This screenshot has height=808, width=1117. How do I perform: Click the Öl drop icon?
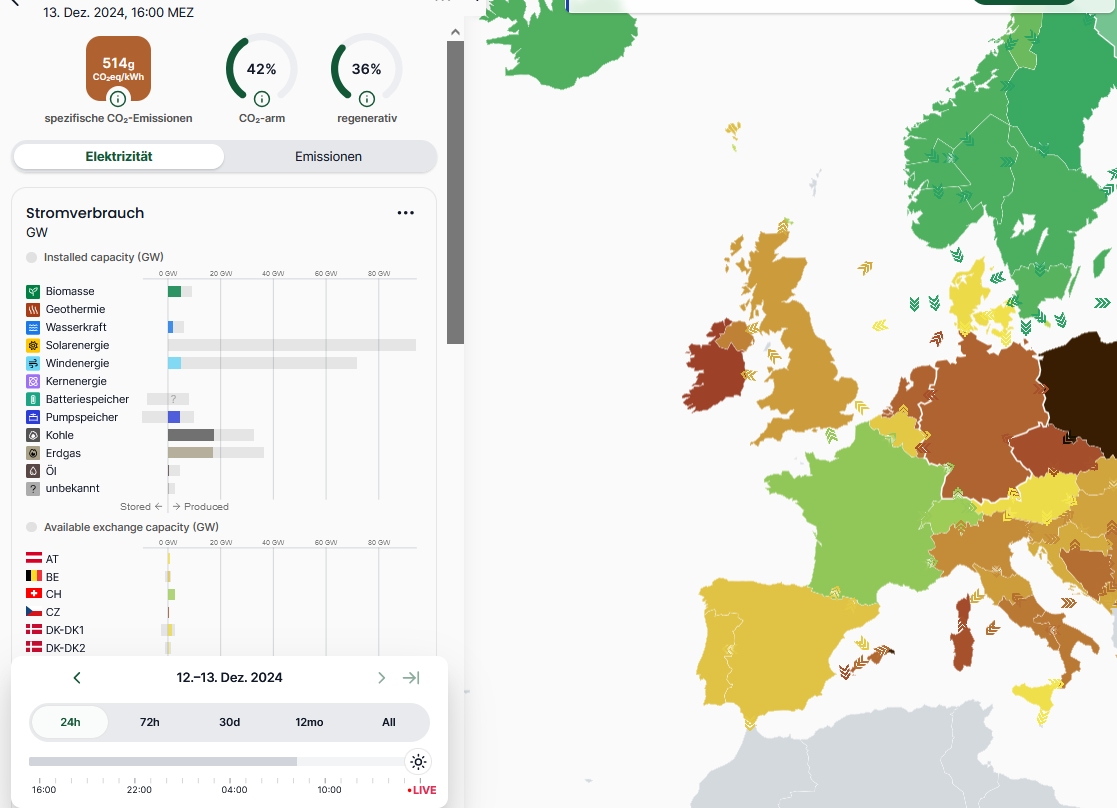click(x=33, y=471)
